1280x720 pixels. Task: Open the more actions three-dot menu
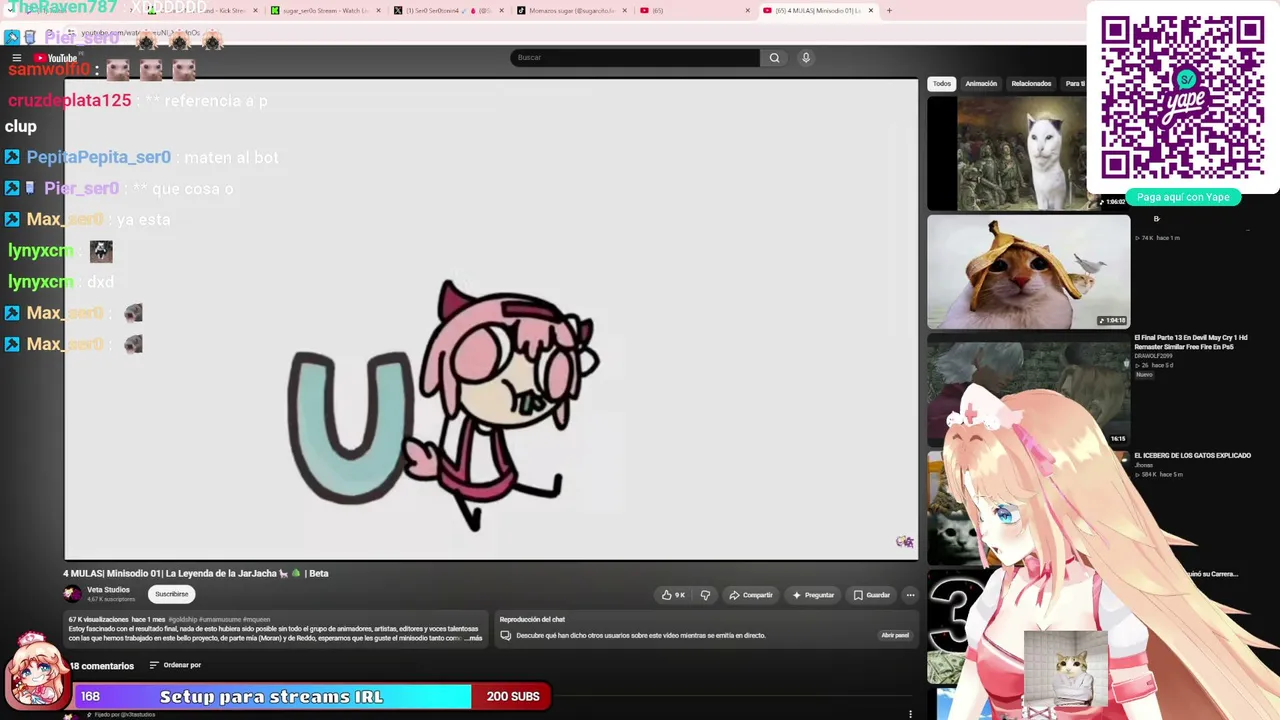pos(910,595)
